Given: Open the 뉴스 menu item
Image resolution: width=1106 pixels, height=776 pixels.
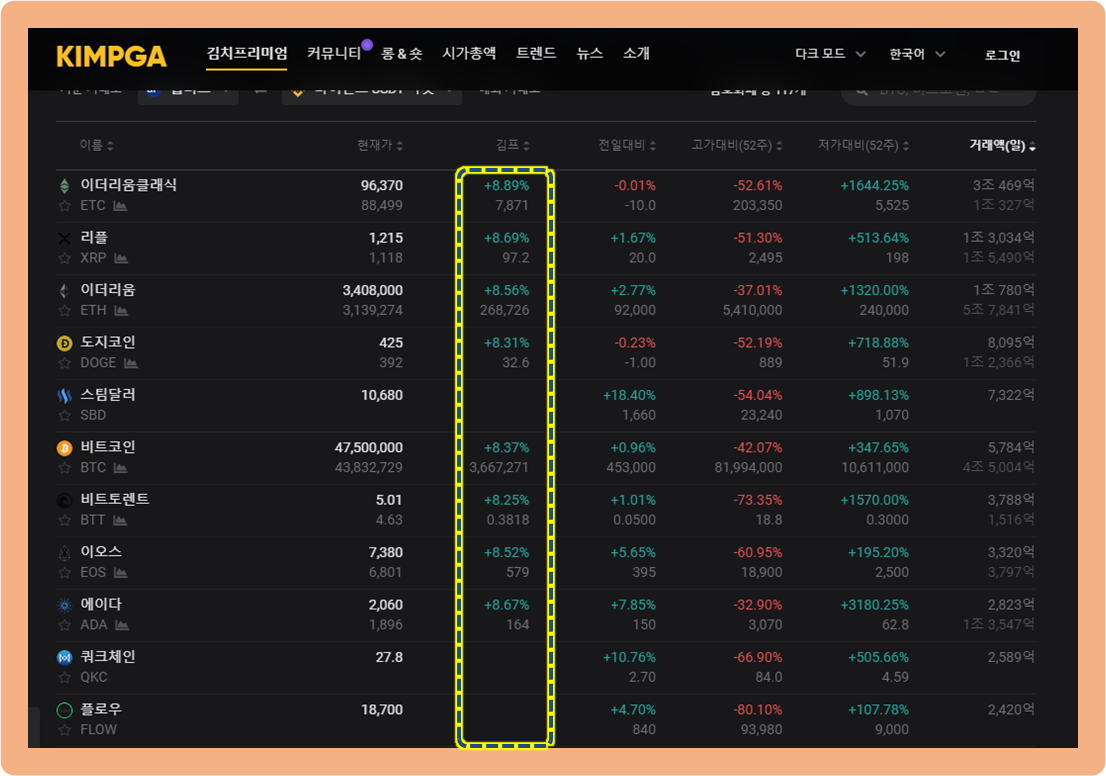Looking at the screenshot, I should pos(590,54).
